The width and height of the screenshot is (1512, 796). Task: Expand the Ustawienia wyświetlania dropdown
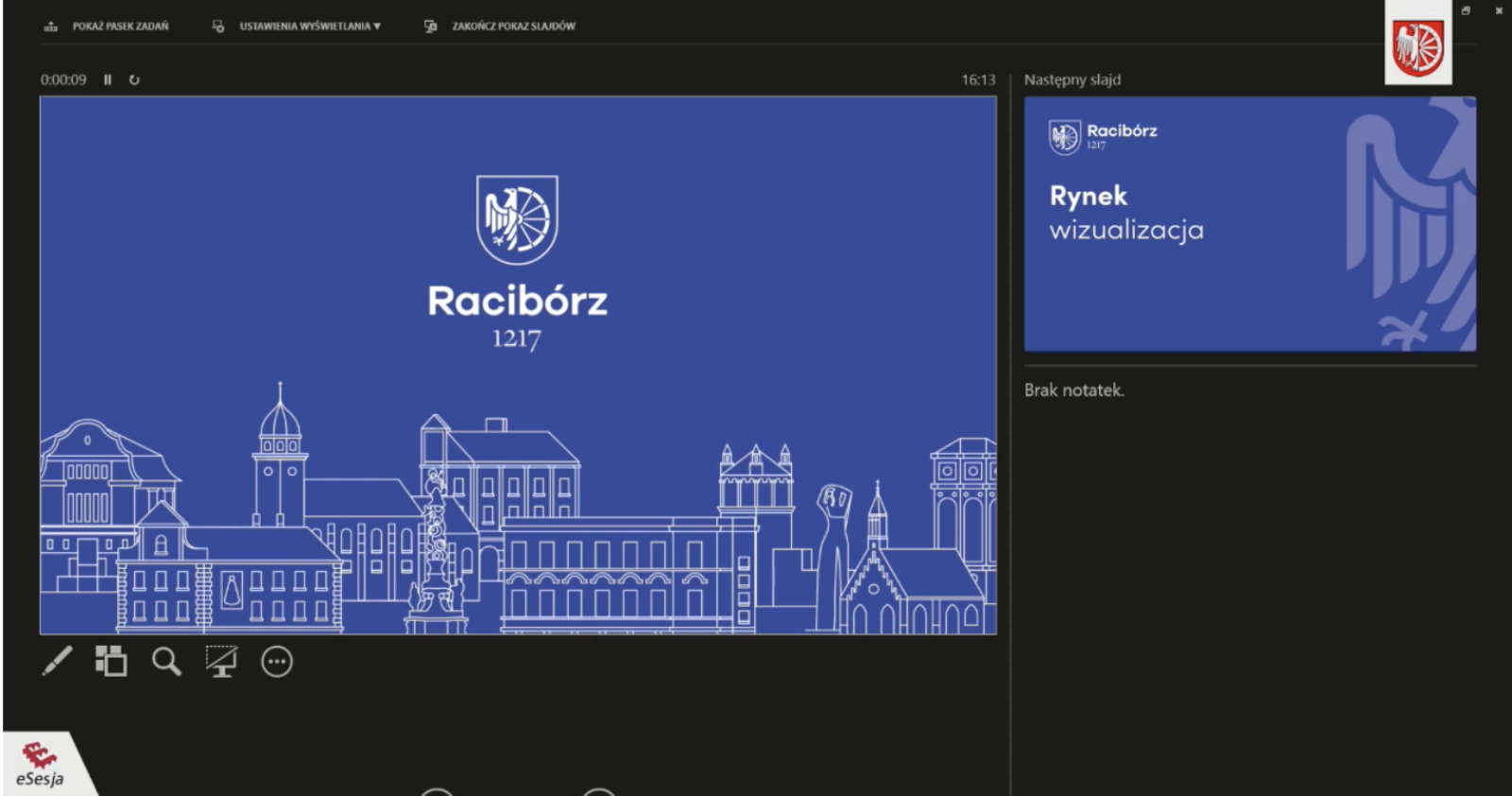pyautogui.click(x=309, y=26)
